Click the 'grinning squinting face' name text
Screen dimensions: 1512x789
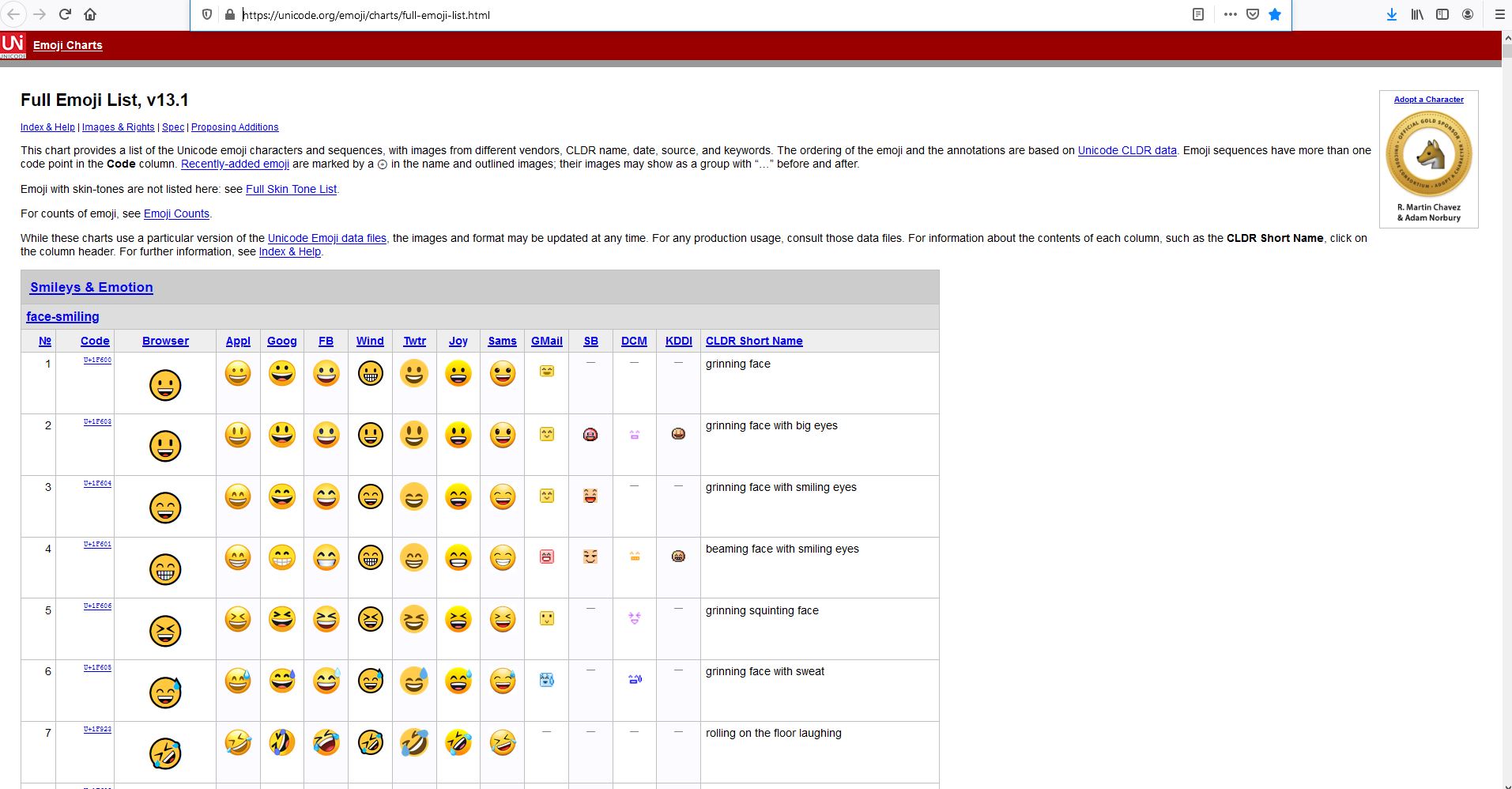click(762, 610)
